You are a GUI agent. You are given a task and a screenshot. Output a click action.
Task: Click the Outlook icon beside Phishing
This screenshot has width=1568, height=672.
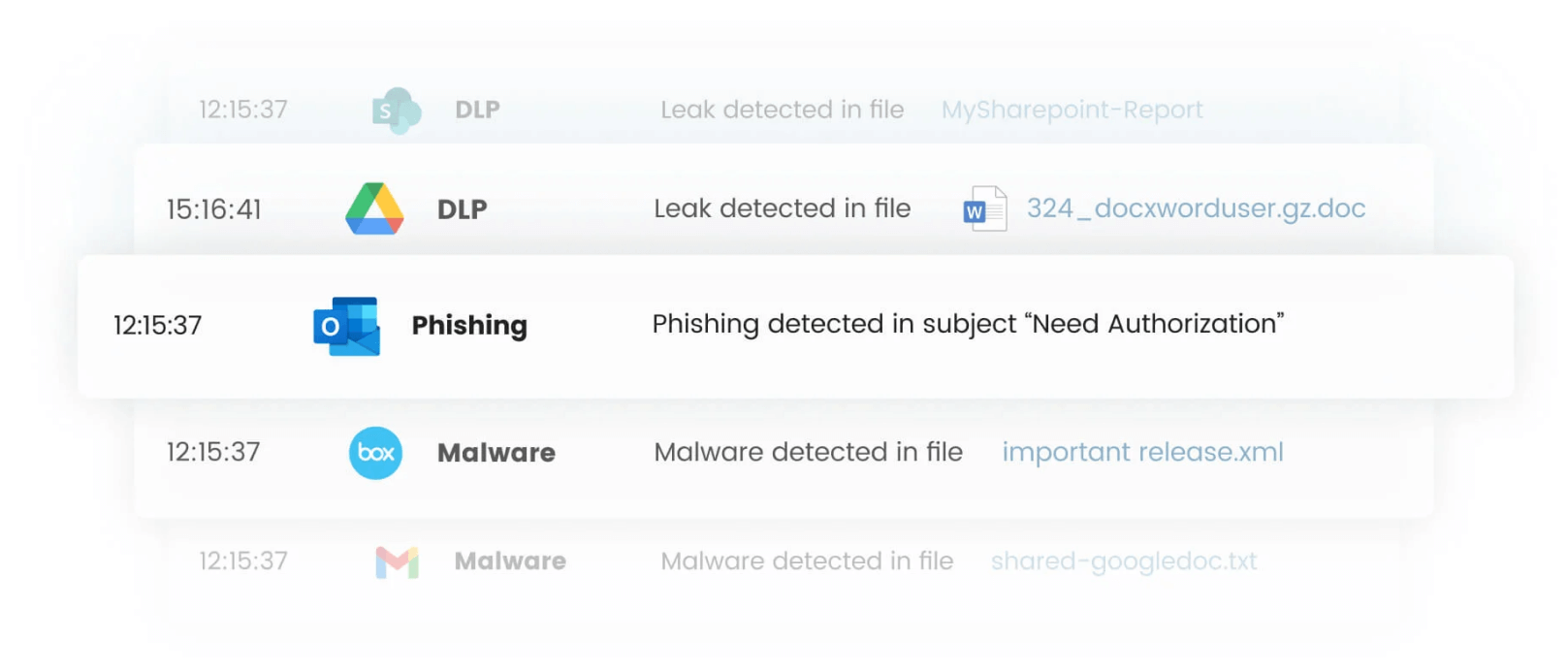[346, 326]
